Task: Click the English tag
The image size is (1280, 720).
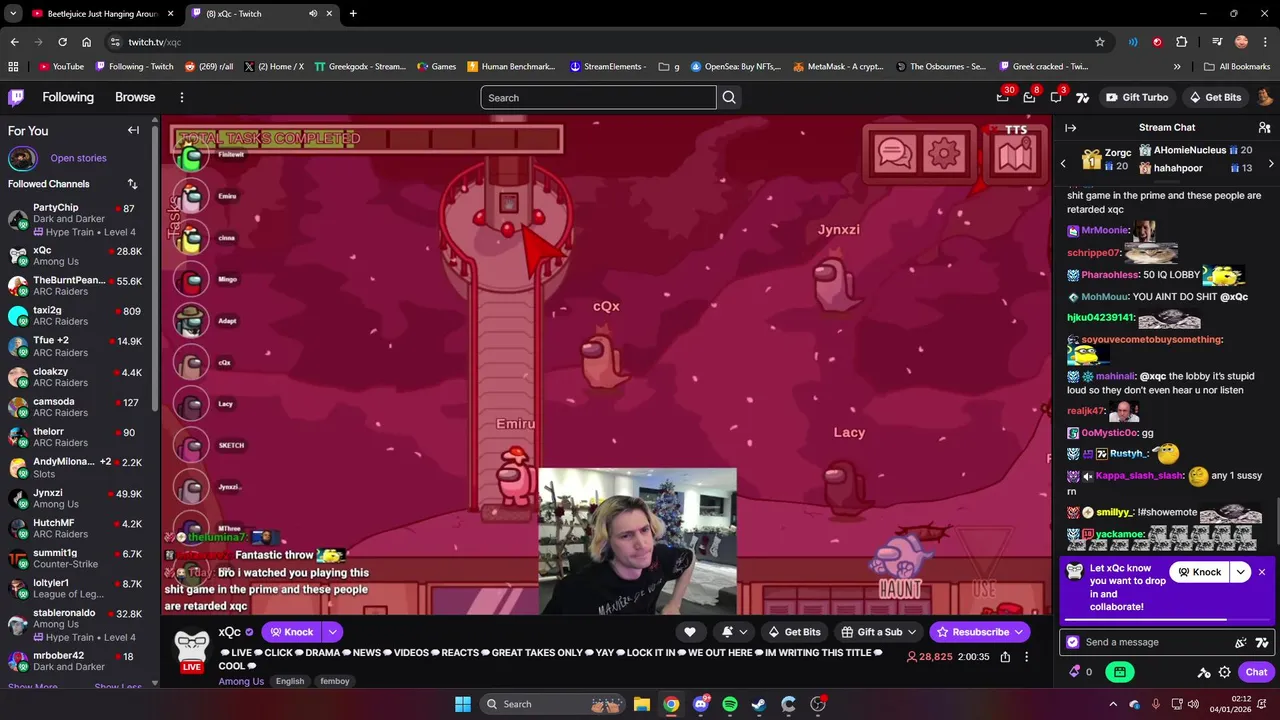Action: (290, 681)
